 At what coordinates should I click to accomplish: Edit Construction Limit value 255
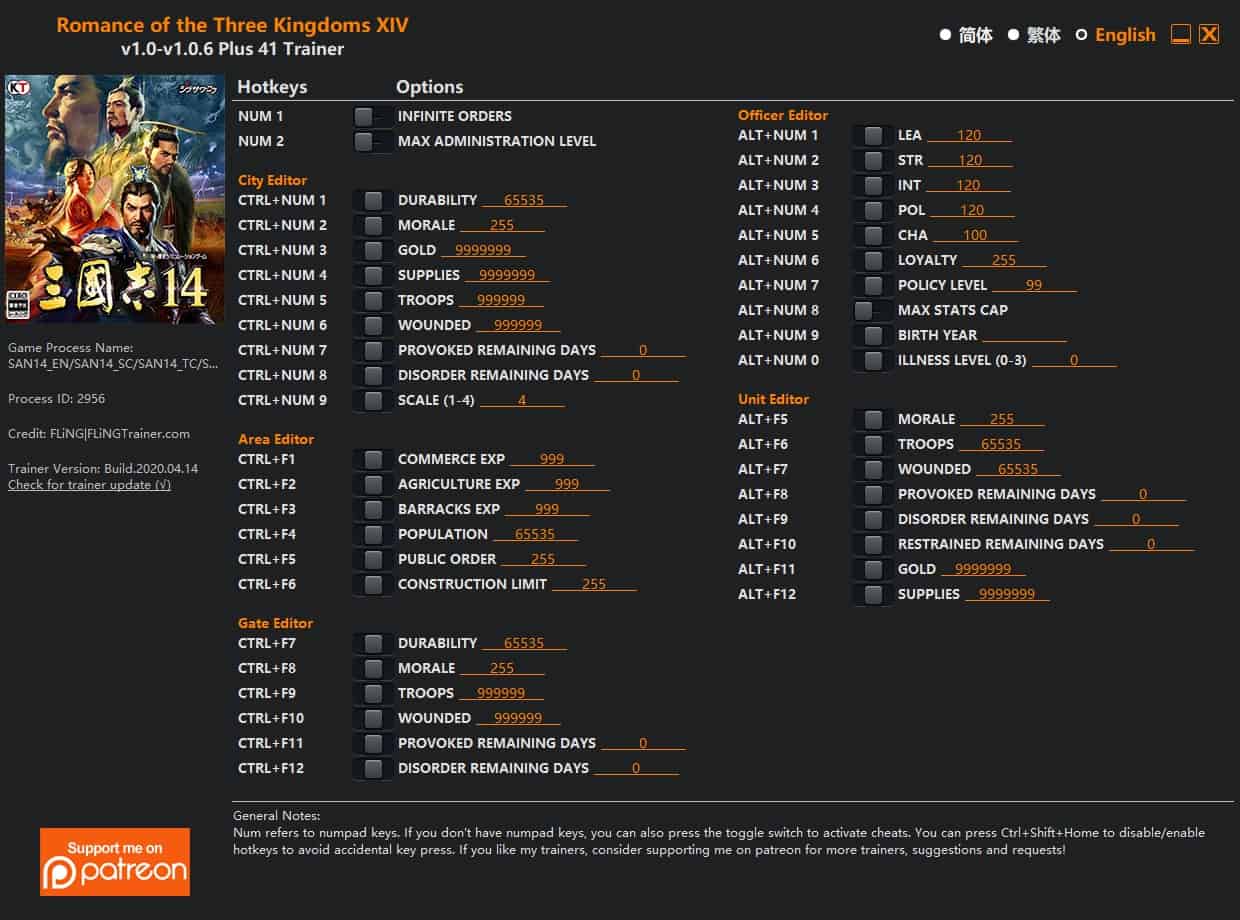tap(594, 584)
